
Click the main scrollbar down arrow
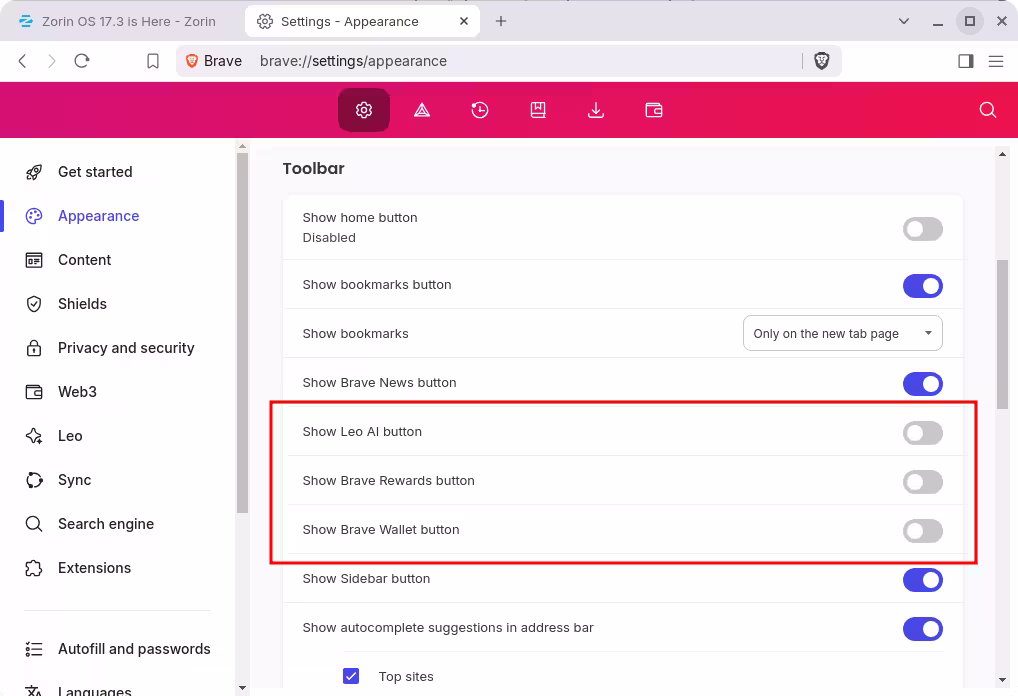tap(1002, 680)
